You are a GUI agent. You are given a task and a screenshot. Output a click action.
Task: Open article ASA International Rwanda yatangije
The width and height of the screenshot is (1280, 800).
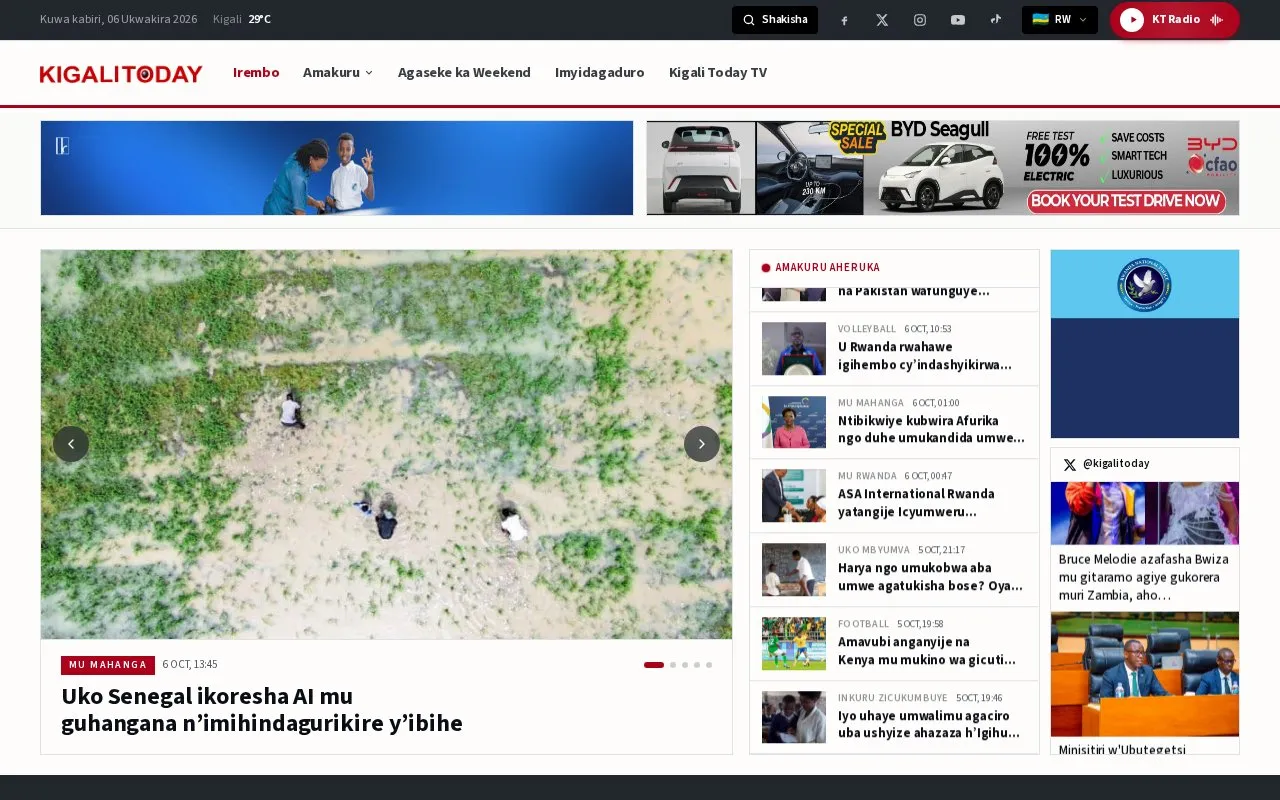[917, 502]
